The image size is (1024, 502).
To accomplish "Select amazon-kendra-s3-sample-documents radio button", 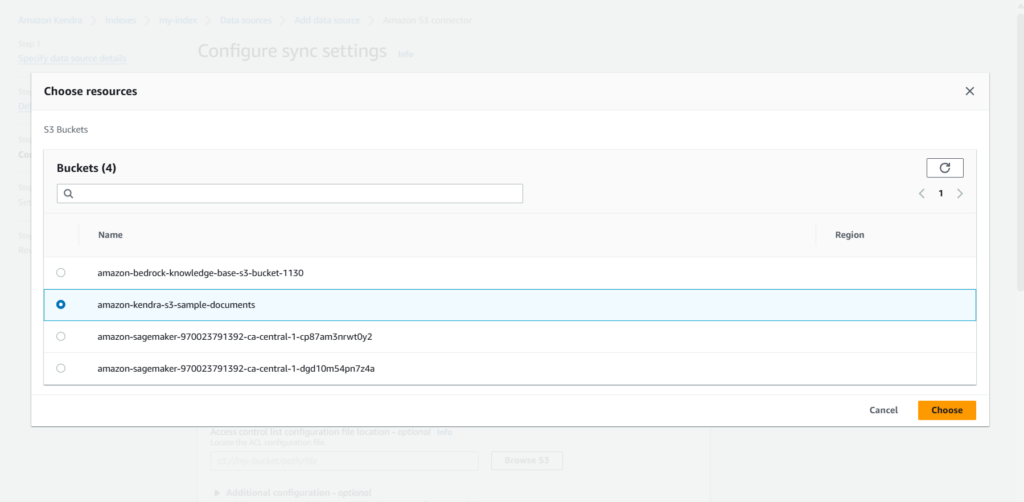I will coord(61,304).
